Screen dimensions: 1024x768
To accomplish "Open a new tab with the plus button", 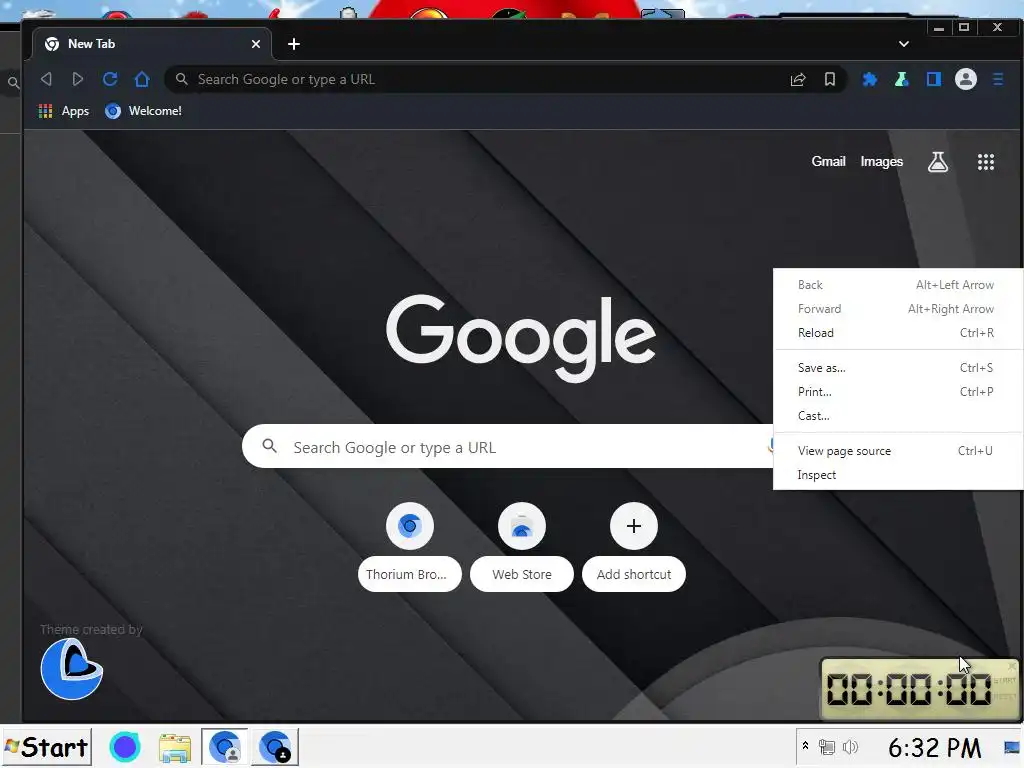I will click(294, 44).
